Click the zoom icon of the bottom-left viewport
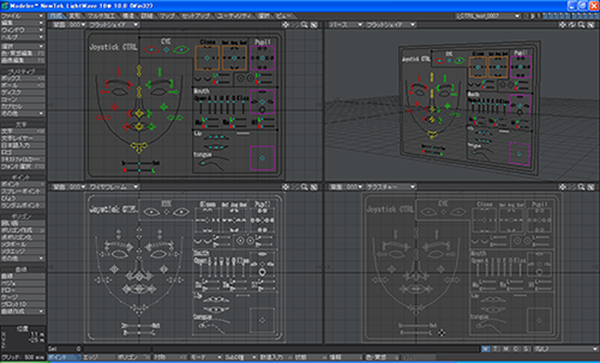 [x=304, y=187]
